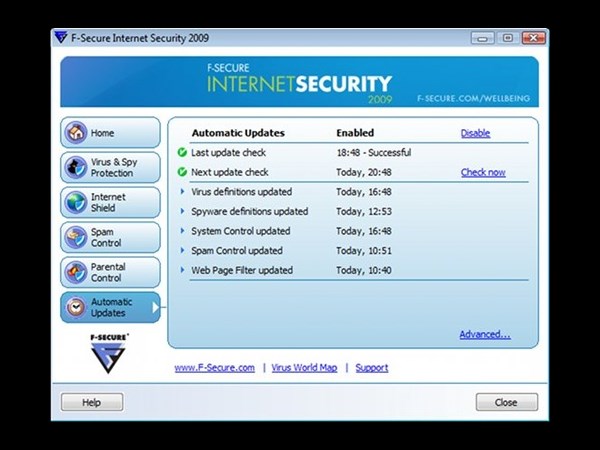Viewport: 600px width, 450px height.
Task: Expand the System Control updated entry
Action: [182, 231]
